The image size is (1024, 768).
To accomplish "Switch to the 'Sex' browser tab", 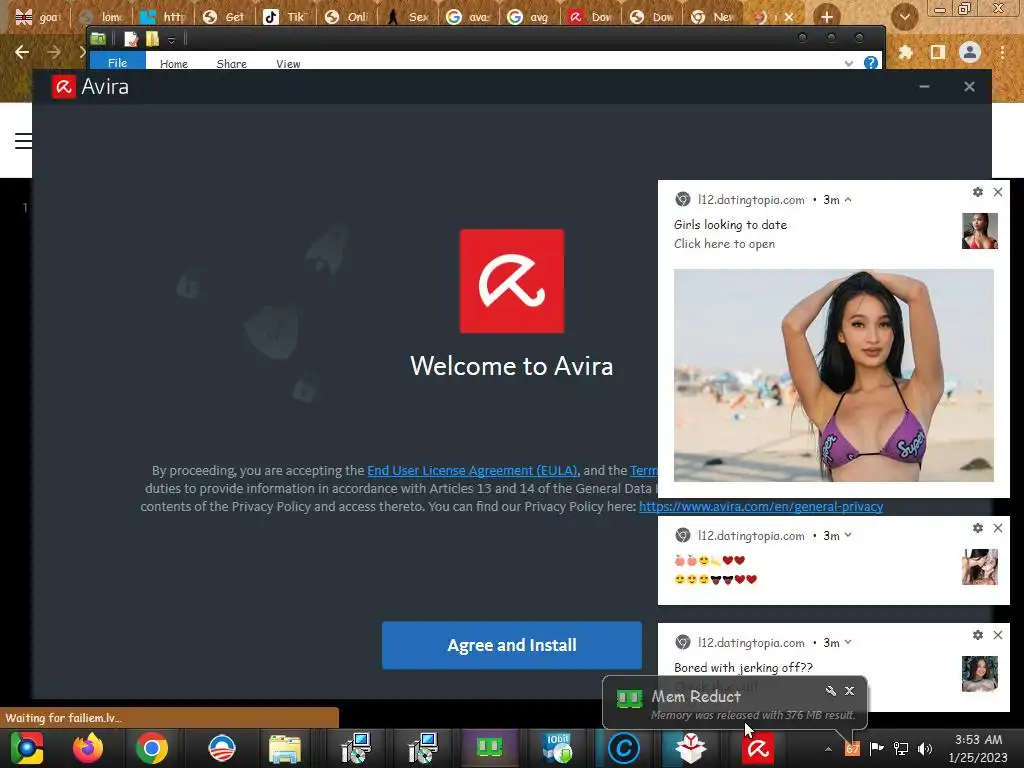I will (x=408, y=17).
